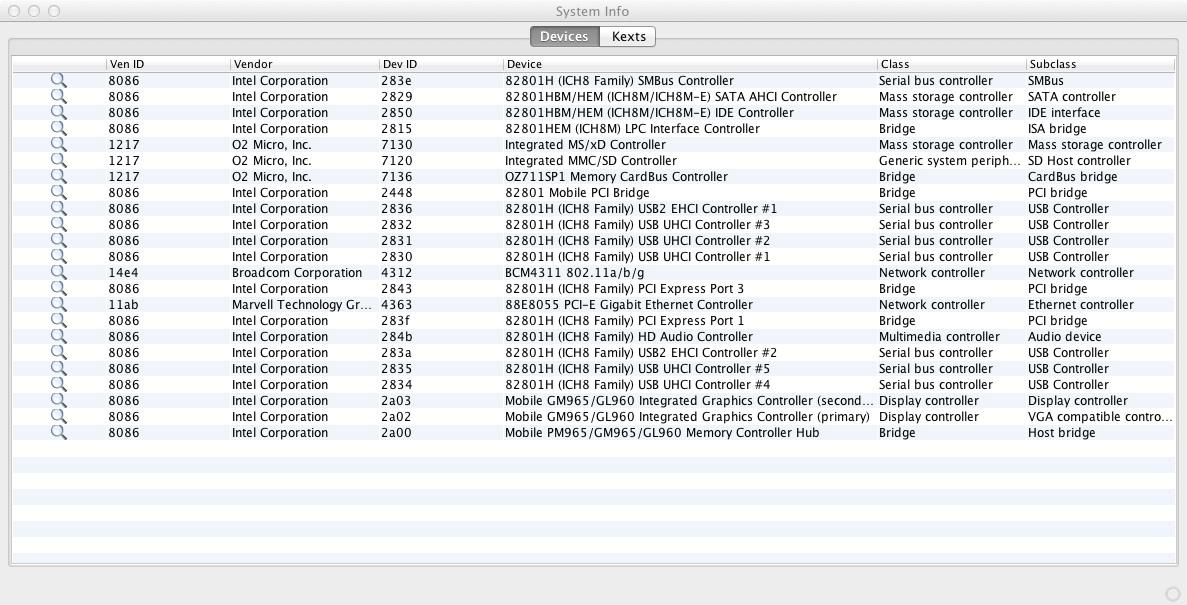The width and height of the screenshot is (1187, 605).
Task: Select the USB2 EHCI Controller #1 row
Action: point(640,209)
